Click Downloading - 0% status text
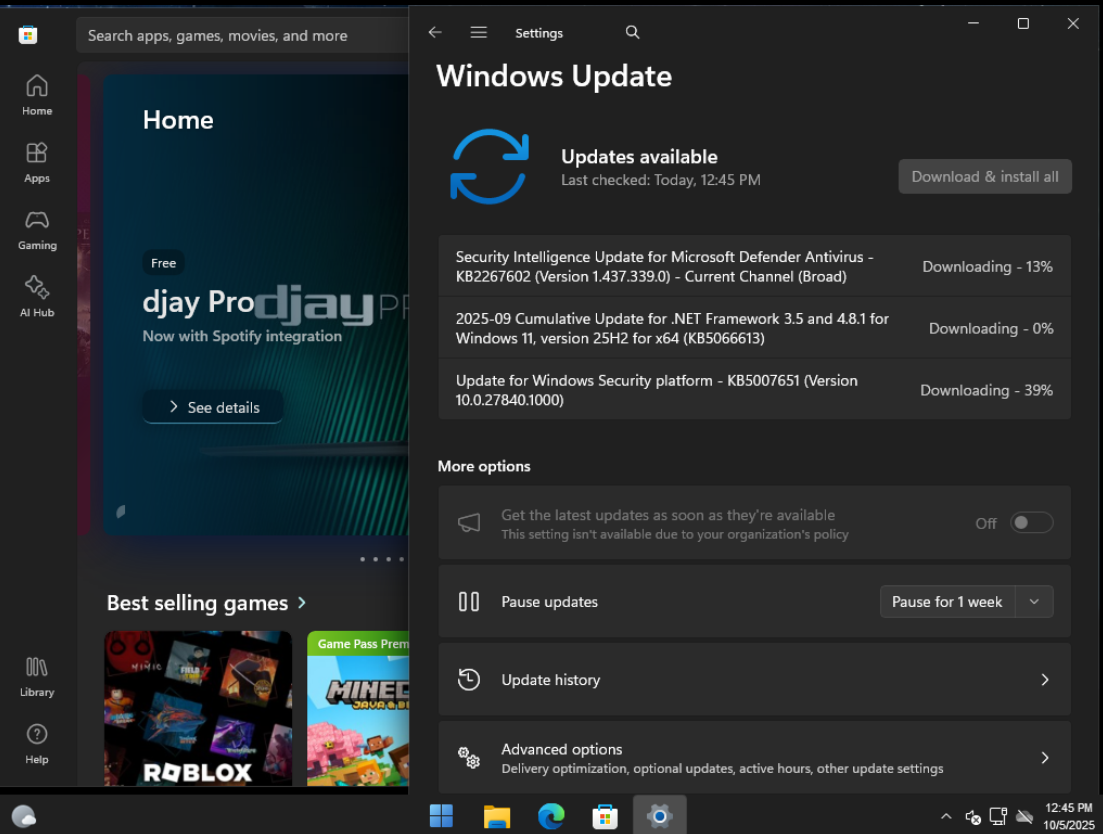The width and height of the screenshot is (1103, 834). pyautogui.click(x=991, y=328)
